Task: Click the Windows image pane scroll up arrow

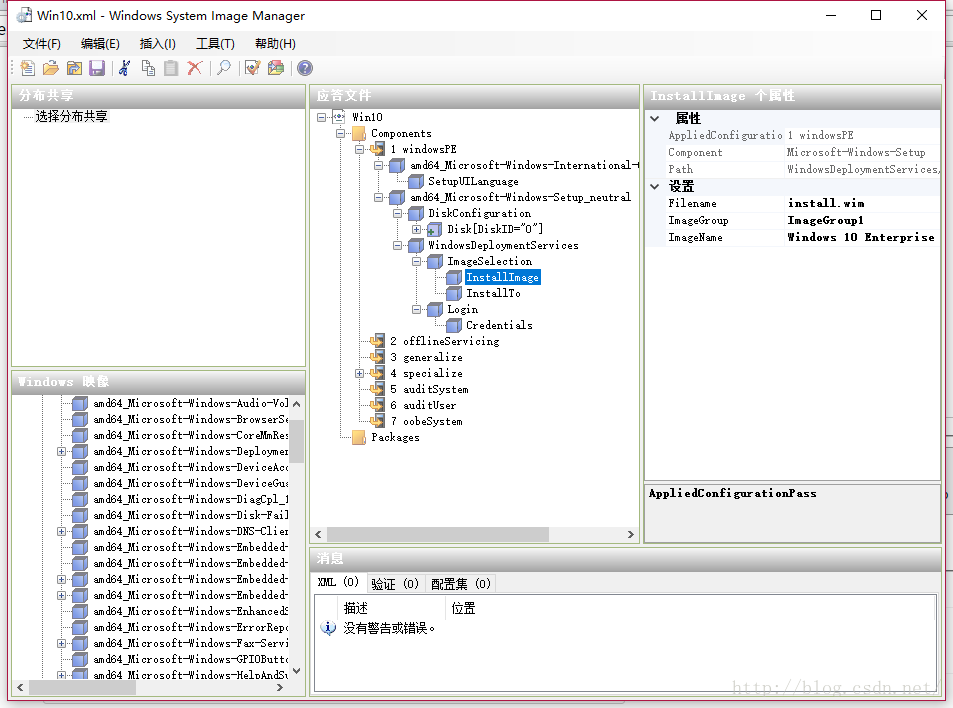Action: pyautogui.click(x=297, y=404)
